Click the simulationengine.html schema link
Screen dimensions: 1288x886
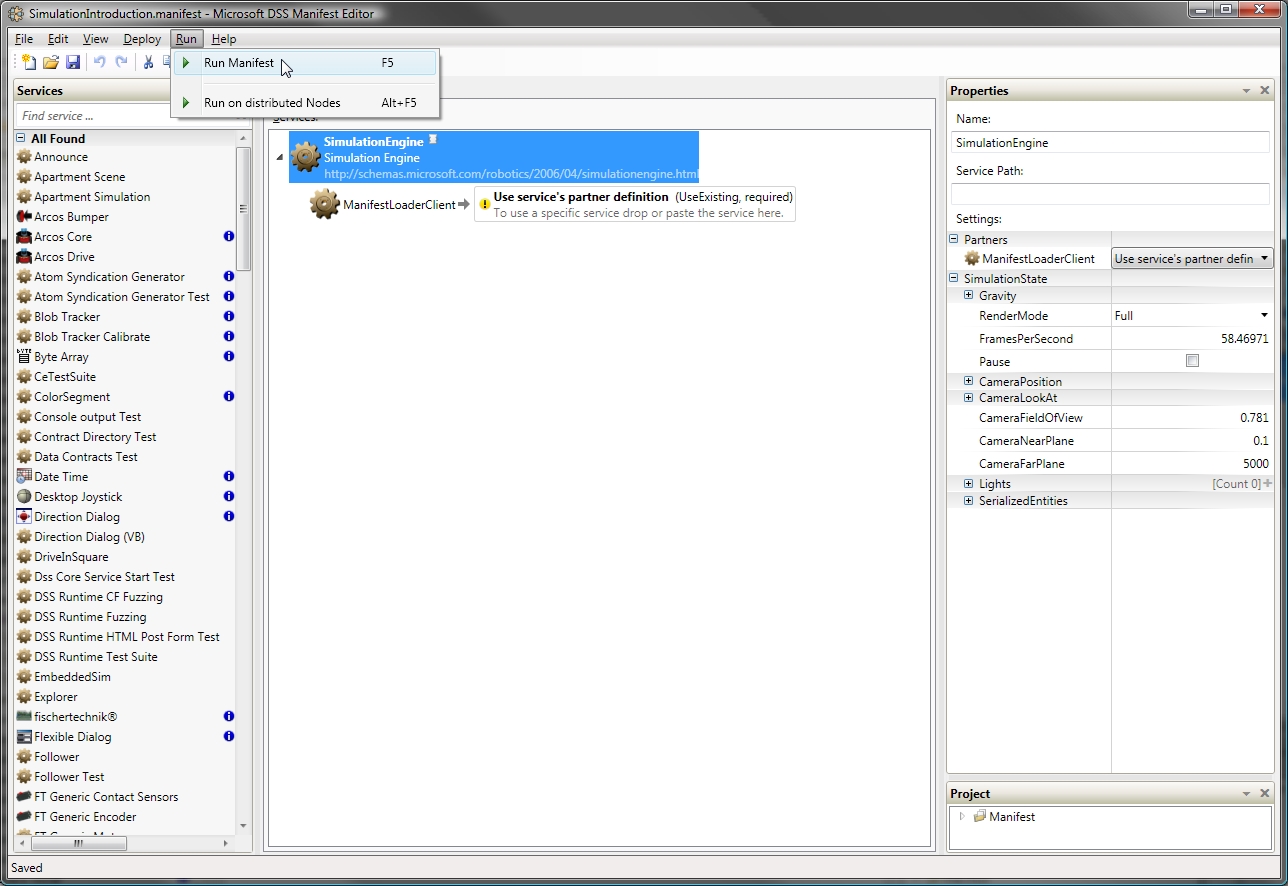(x=511, y=174)
